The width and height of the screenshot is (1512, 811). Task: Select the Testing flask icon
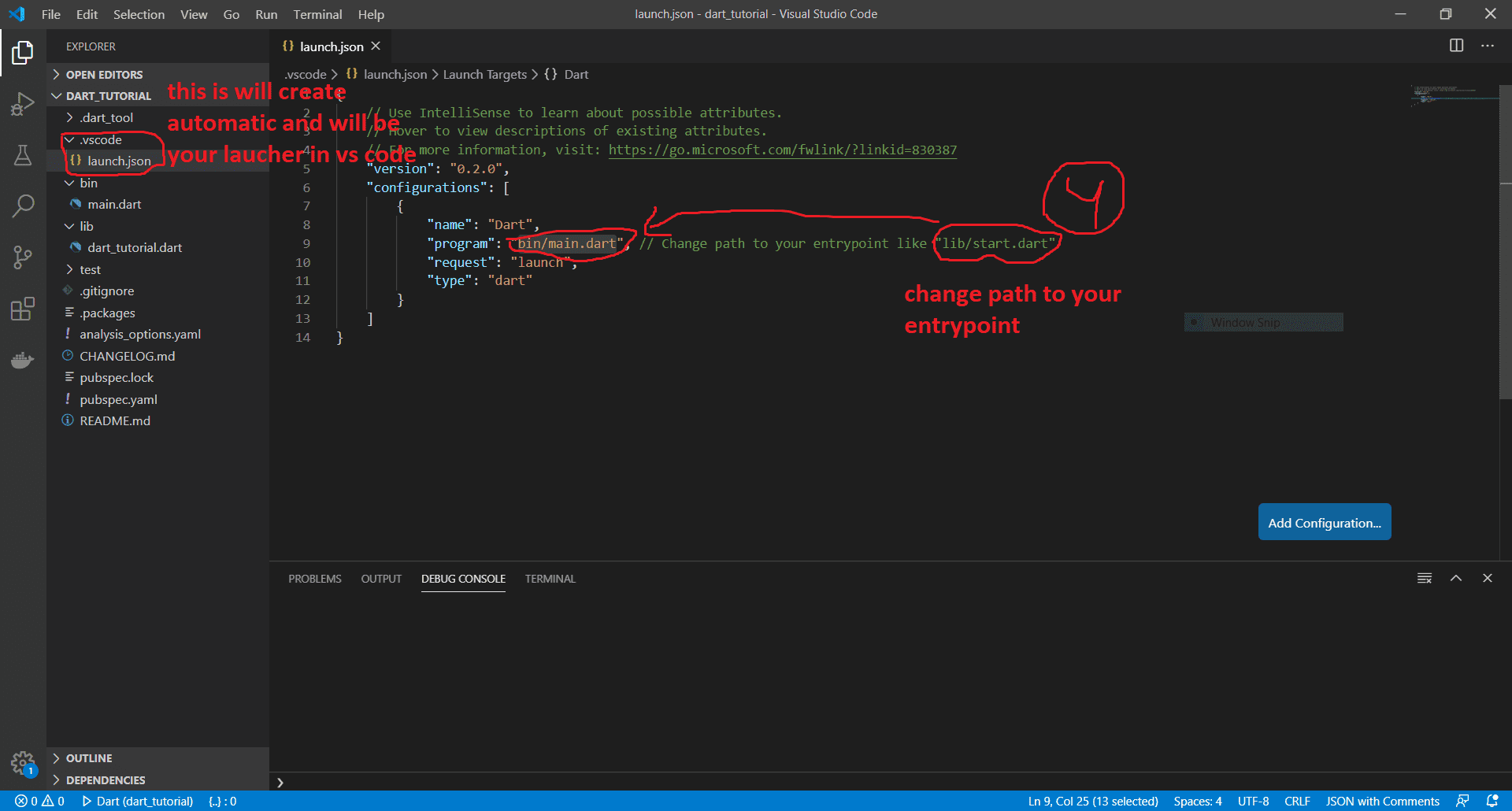[x=23, y=154]
